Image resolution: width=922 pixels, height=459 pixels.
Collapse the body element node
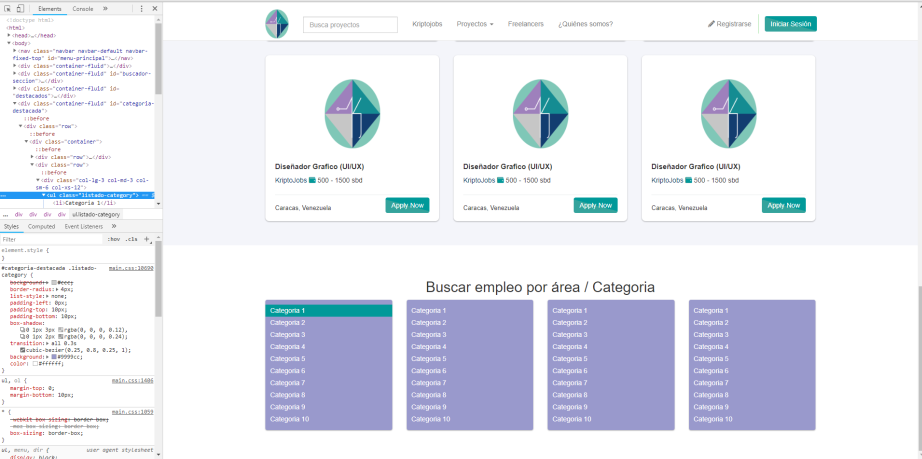9,43
